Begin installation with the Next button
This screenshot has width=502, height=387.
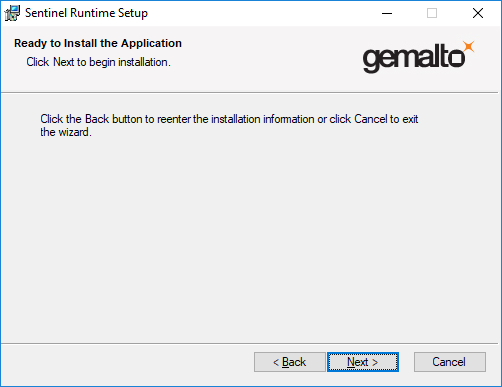coord(363,362)
